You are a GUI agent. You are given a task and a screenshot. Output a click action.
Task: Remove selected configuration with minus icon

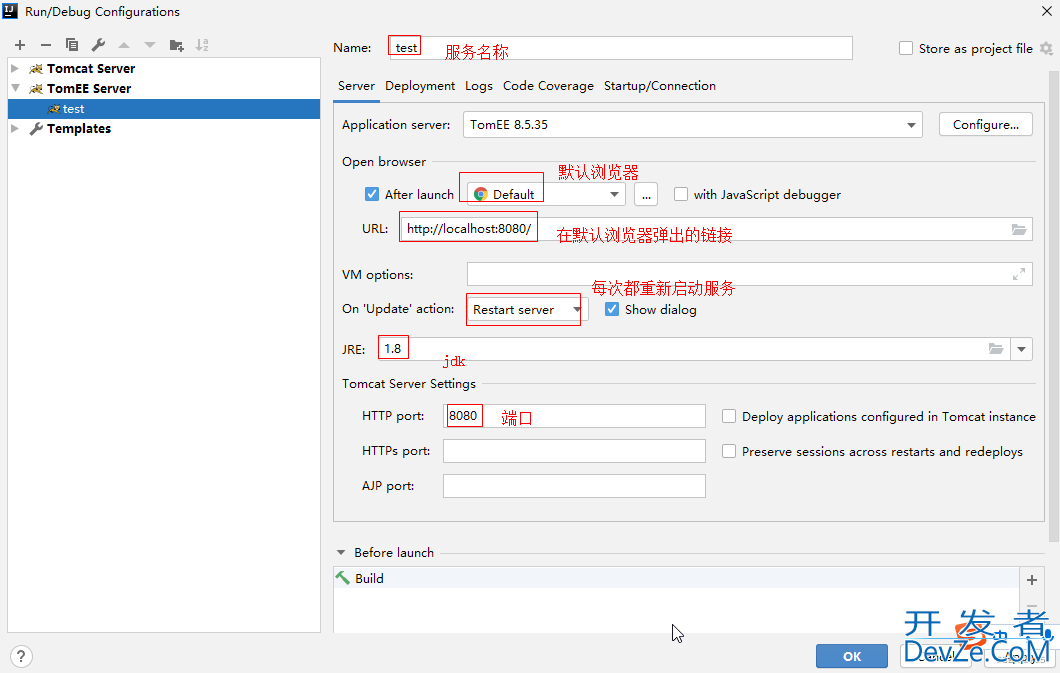pyautogui.click(x=46, y=45)
